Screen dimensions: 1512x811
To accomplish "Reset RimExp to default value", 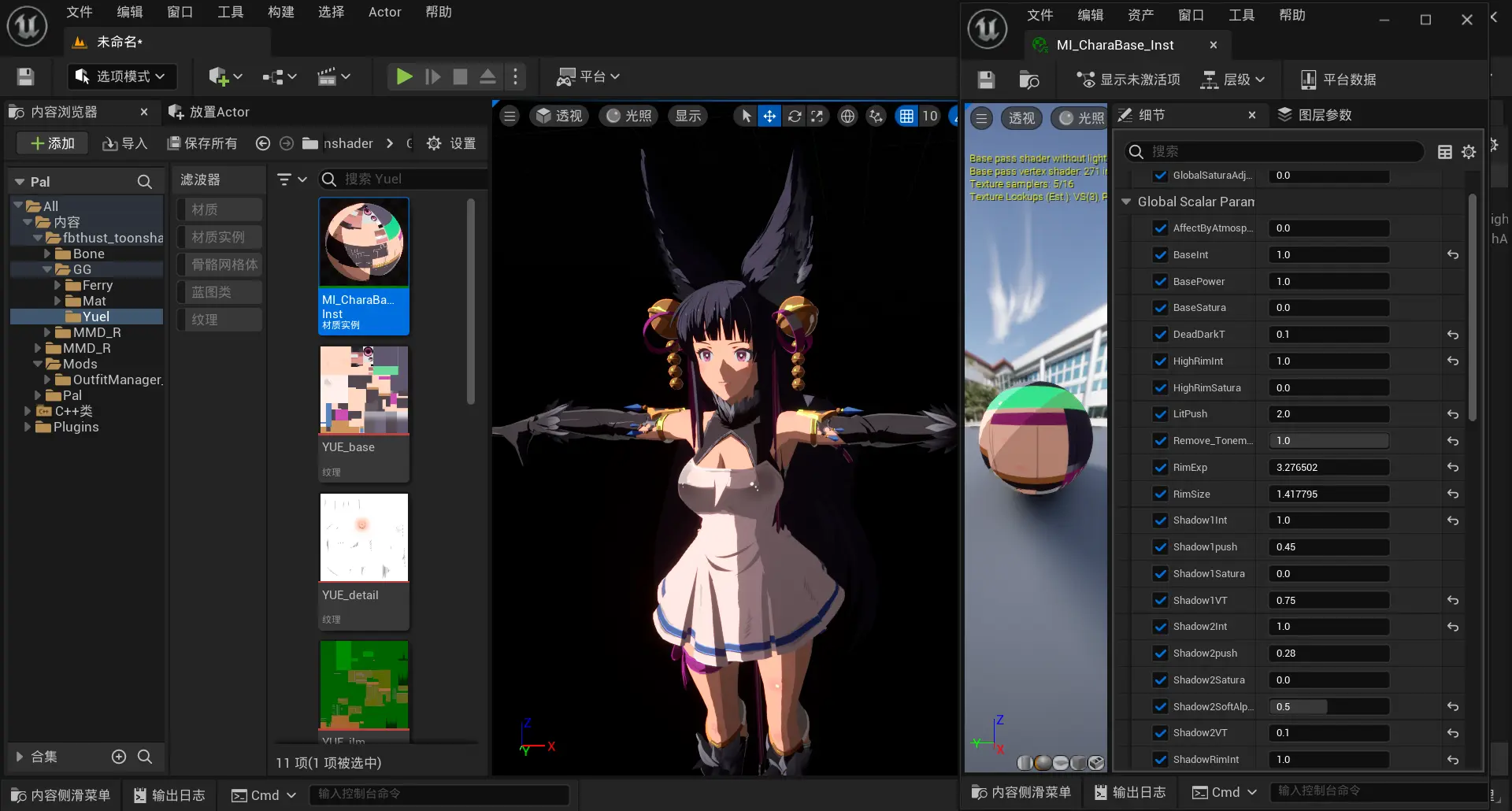I will coord(1453,468).
